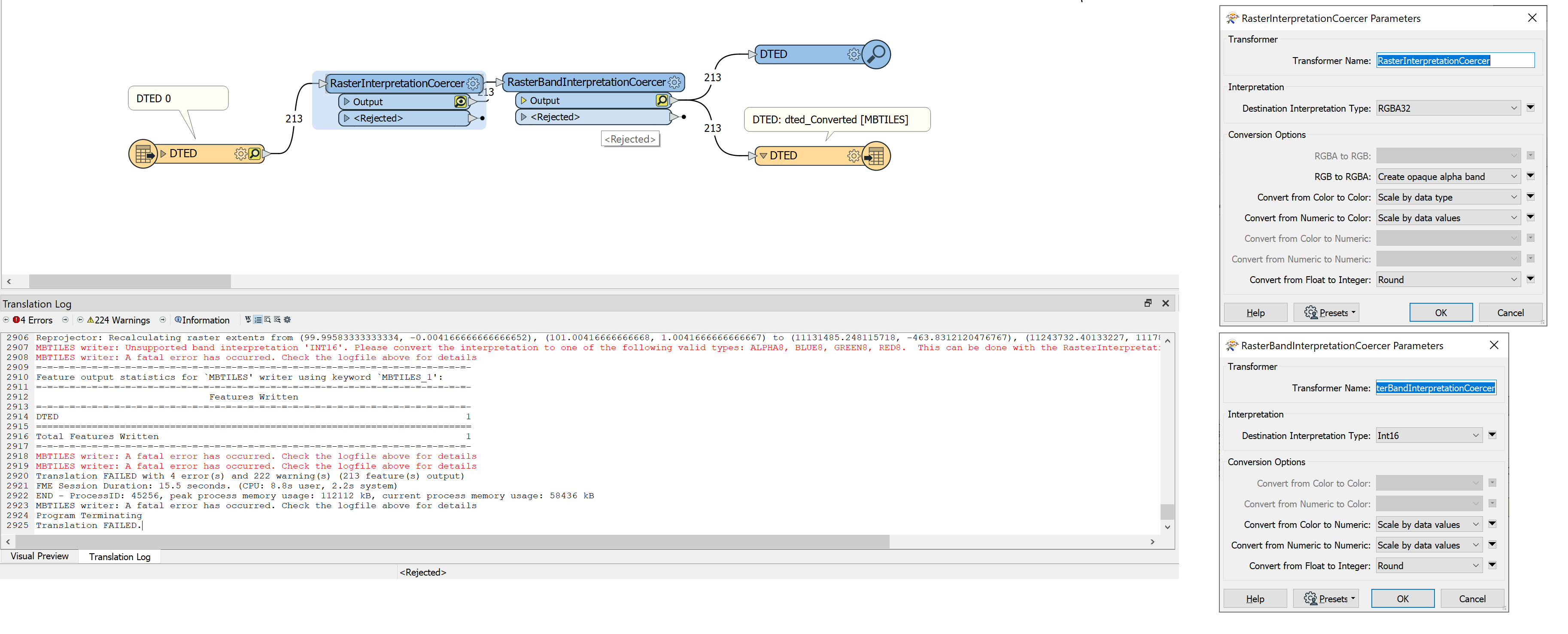Open the RGB to RGBA dropdown
1568x634 pixels.
(x=1448, y=177)
